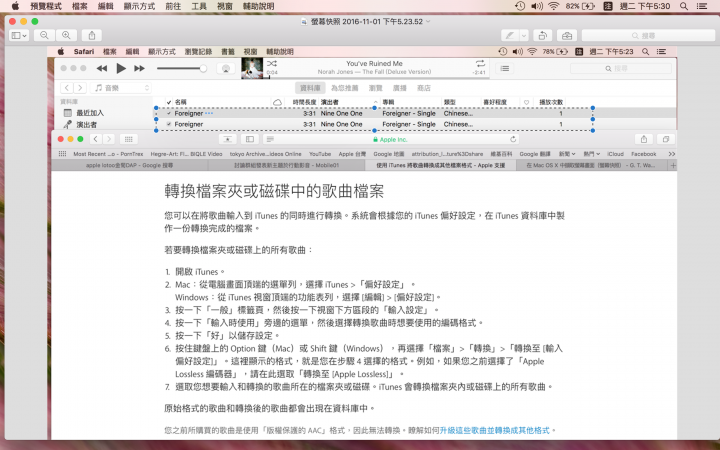This screenshot has height=450, width=720.
Task: Rotate the image using Preview toolbar
Action: [542, 35]
